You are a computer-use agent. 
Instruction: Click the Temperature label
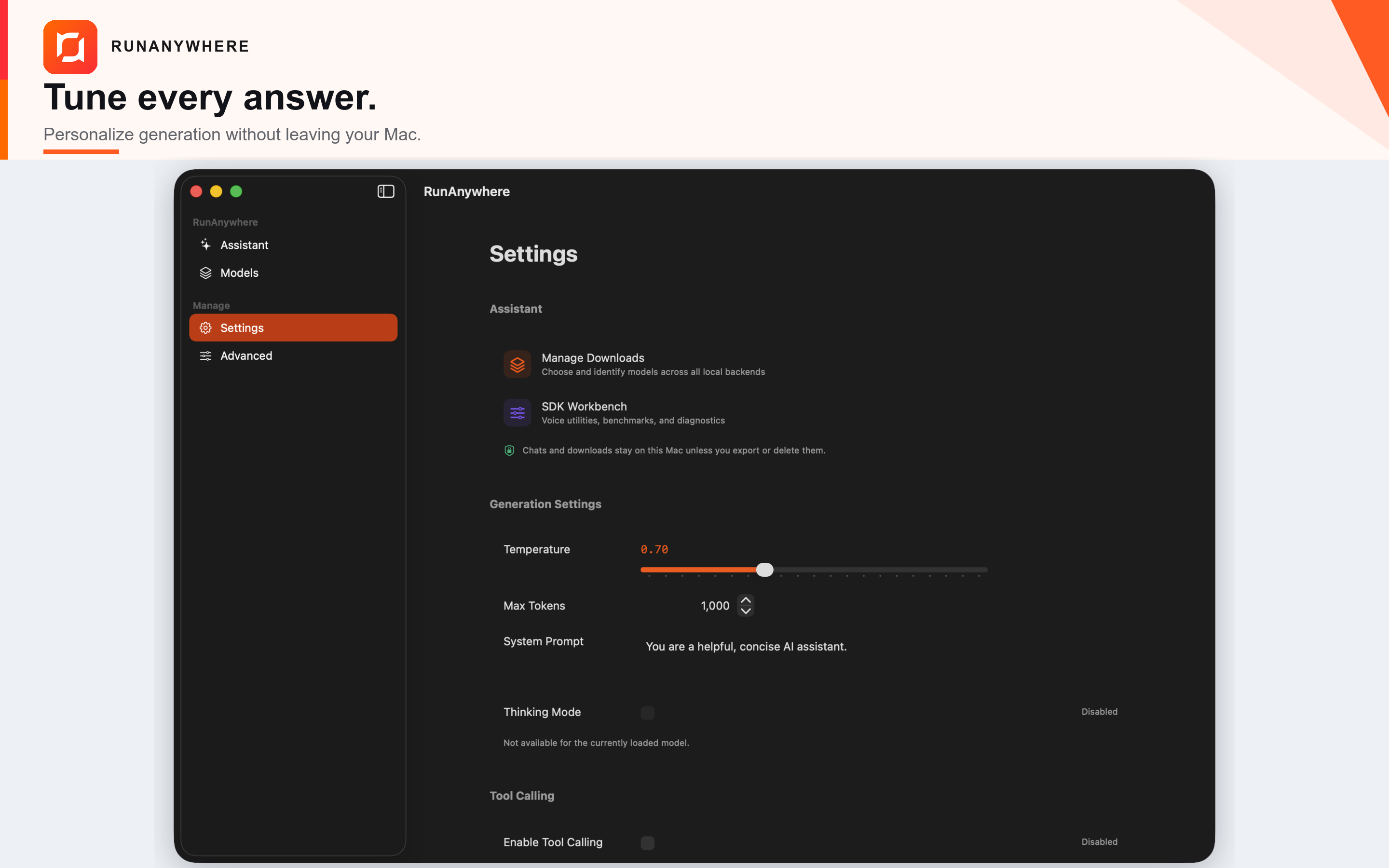537,549
